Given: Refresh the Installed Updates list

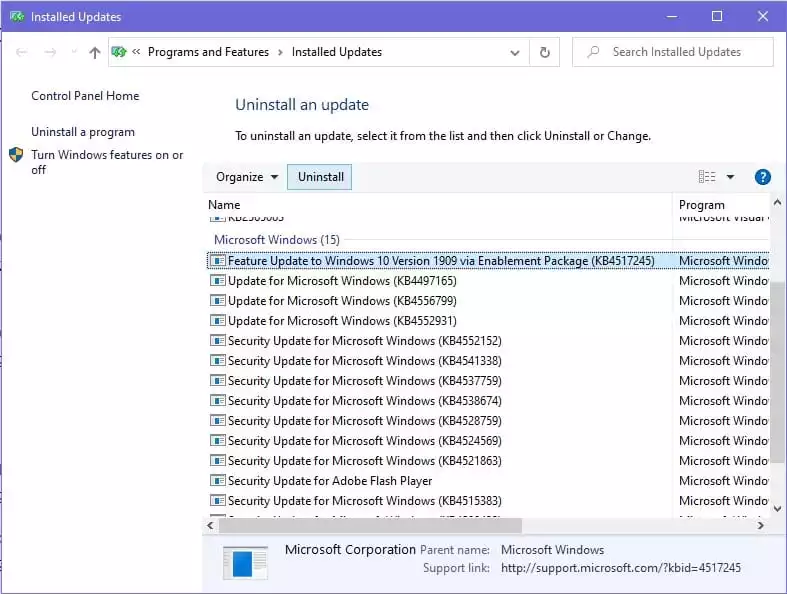Looking at the screenshot, I should pyautogui.click(x=545, y=52).
